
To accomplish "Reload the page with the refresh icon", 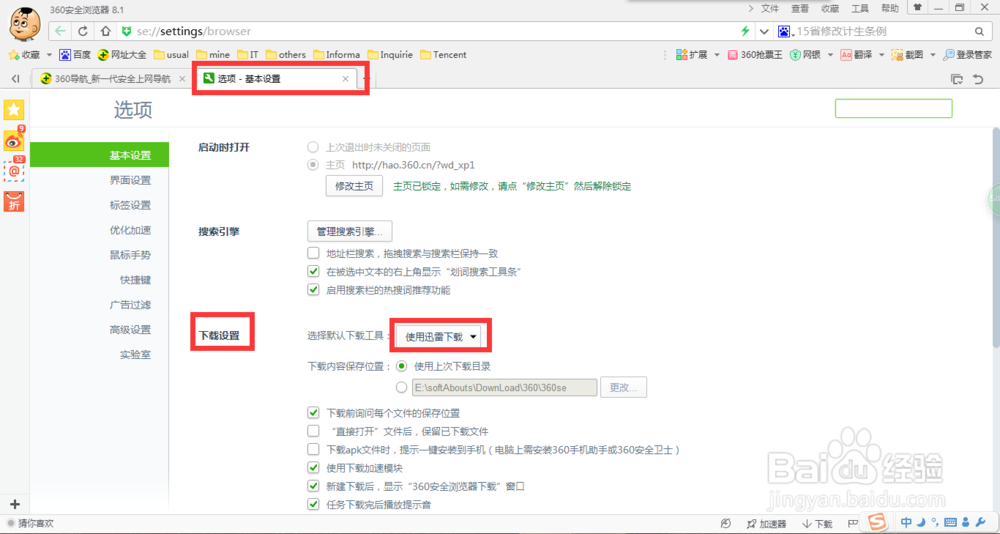I will [x=83, y=31].
